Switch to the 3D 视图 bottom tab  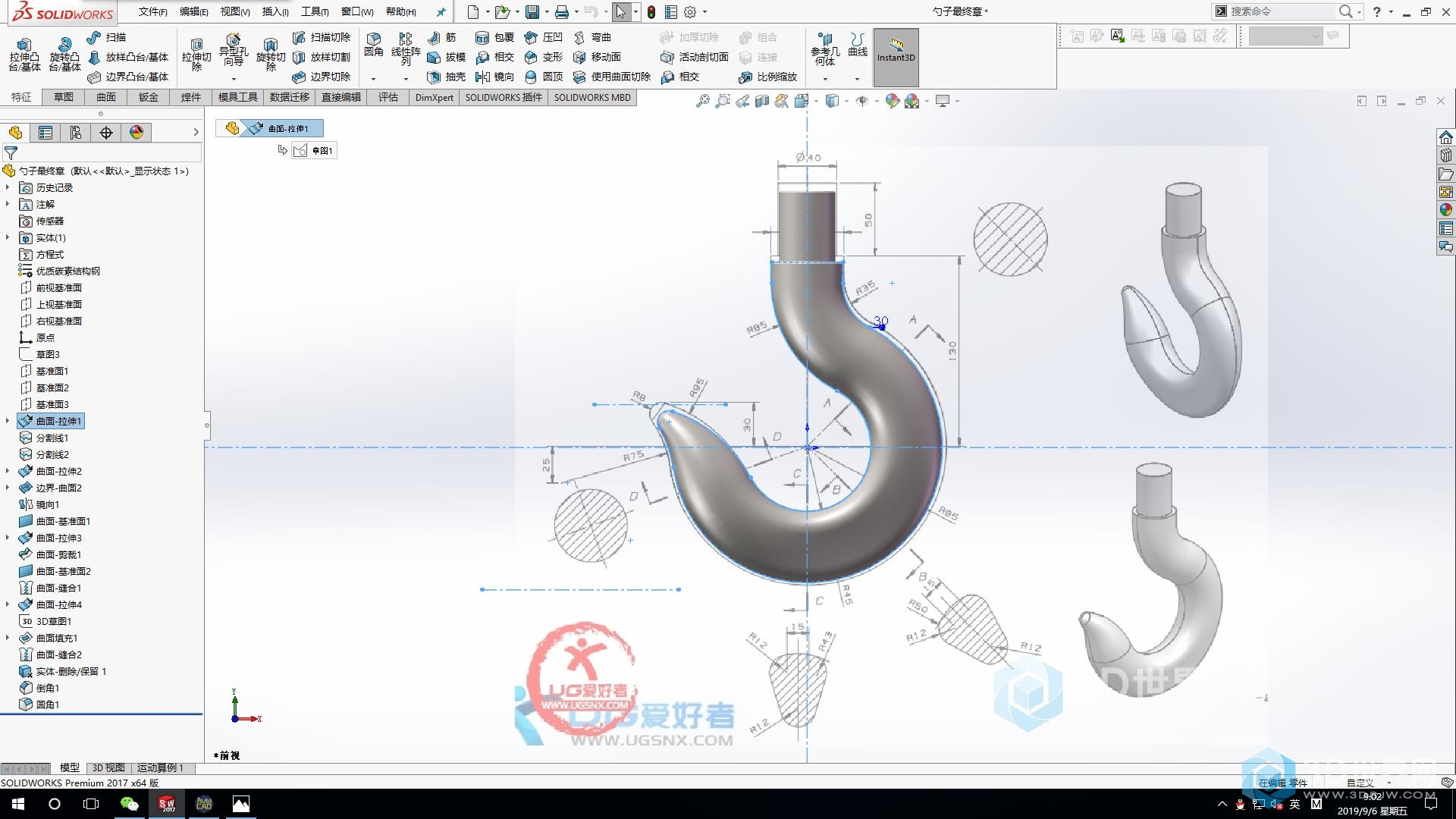click(x=108, y=767)
